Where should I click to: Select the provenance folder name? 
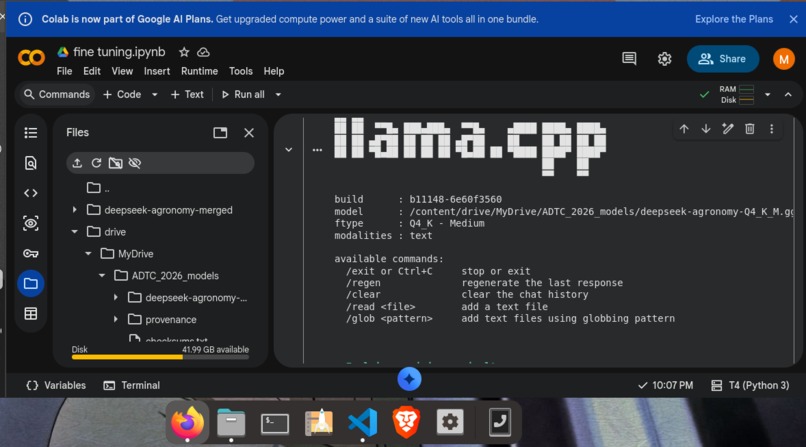(x=171, y=320)
